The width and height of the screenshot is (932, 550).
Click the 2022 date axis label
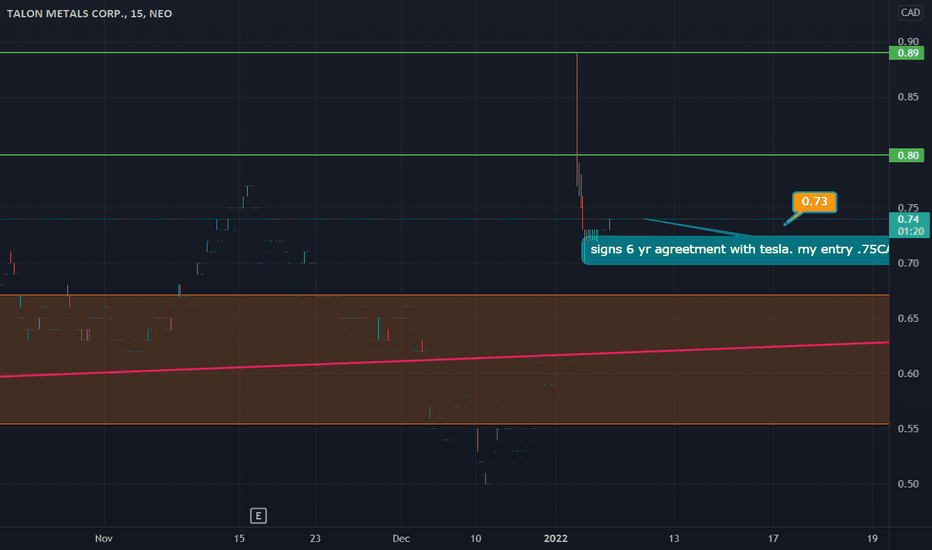pos(556,538)
